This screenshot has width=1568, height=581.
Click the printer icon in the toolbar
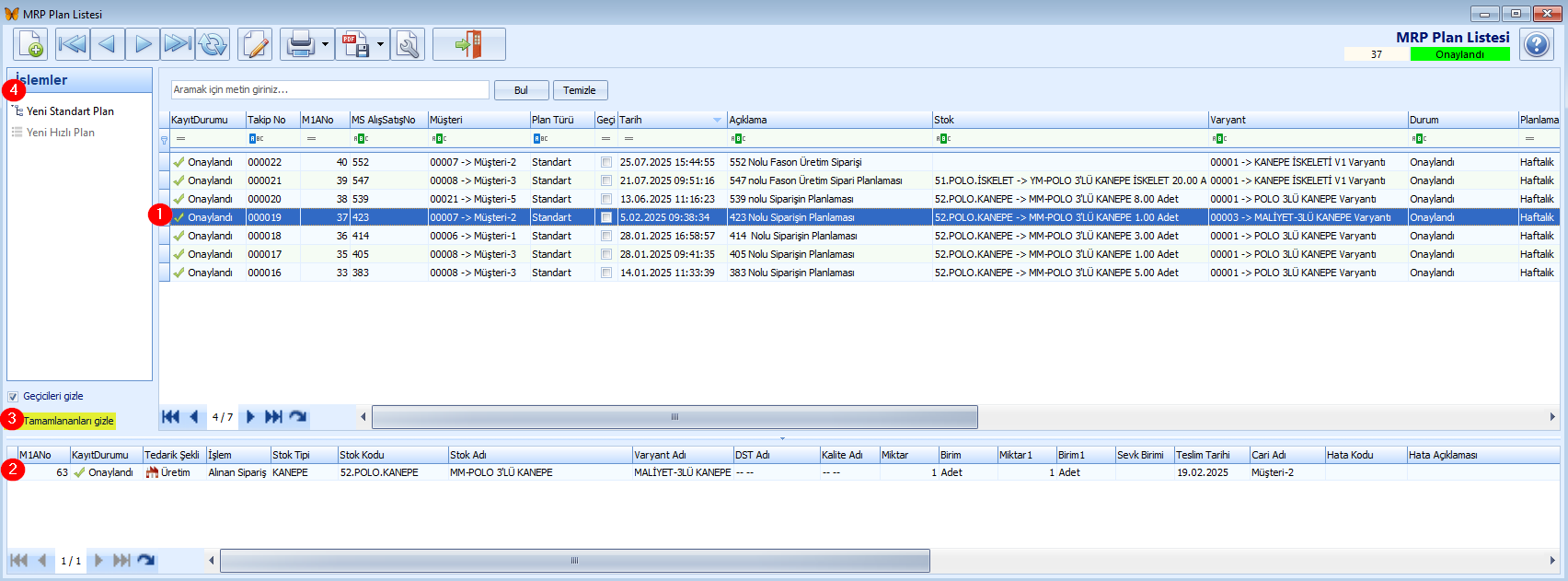300,44
